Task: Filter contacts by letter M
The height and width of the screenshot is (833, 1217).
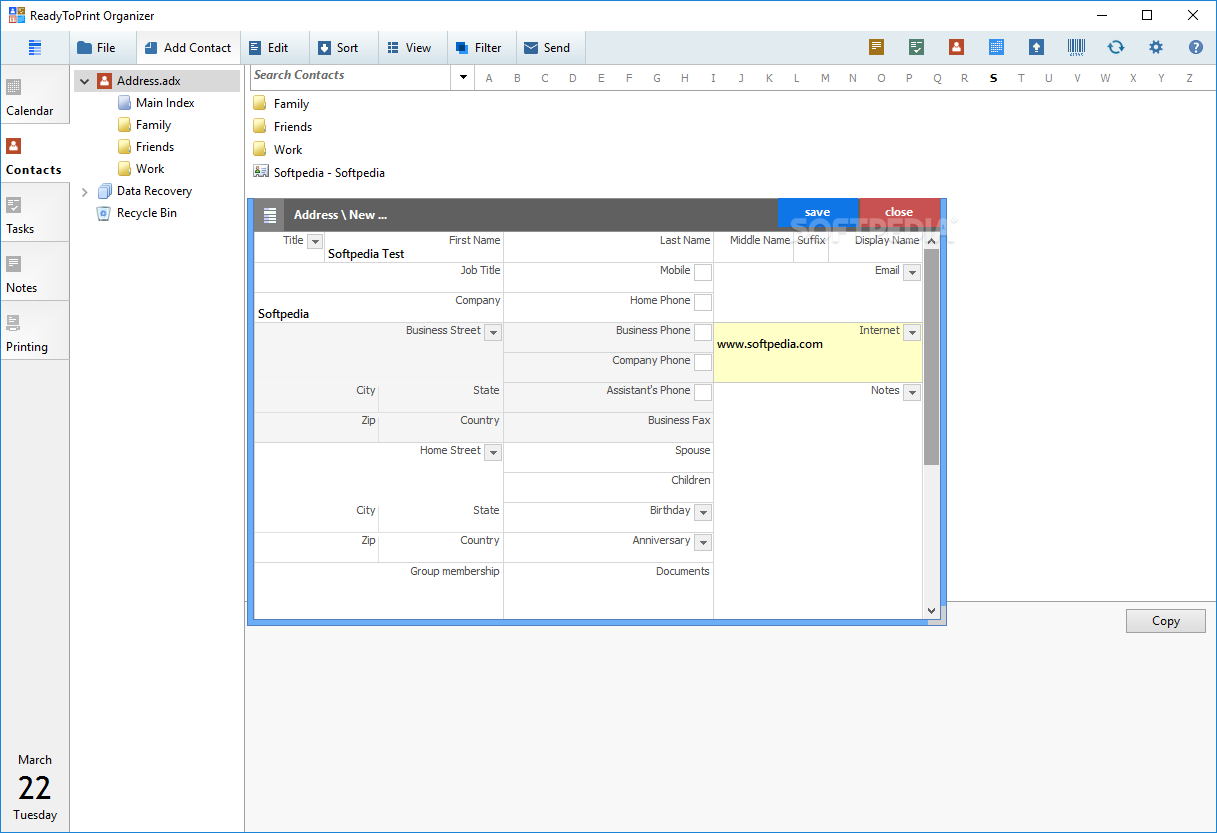Action: pyautogui.click(x=825, y=78)
